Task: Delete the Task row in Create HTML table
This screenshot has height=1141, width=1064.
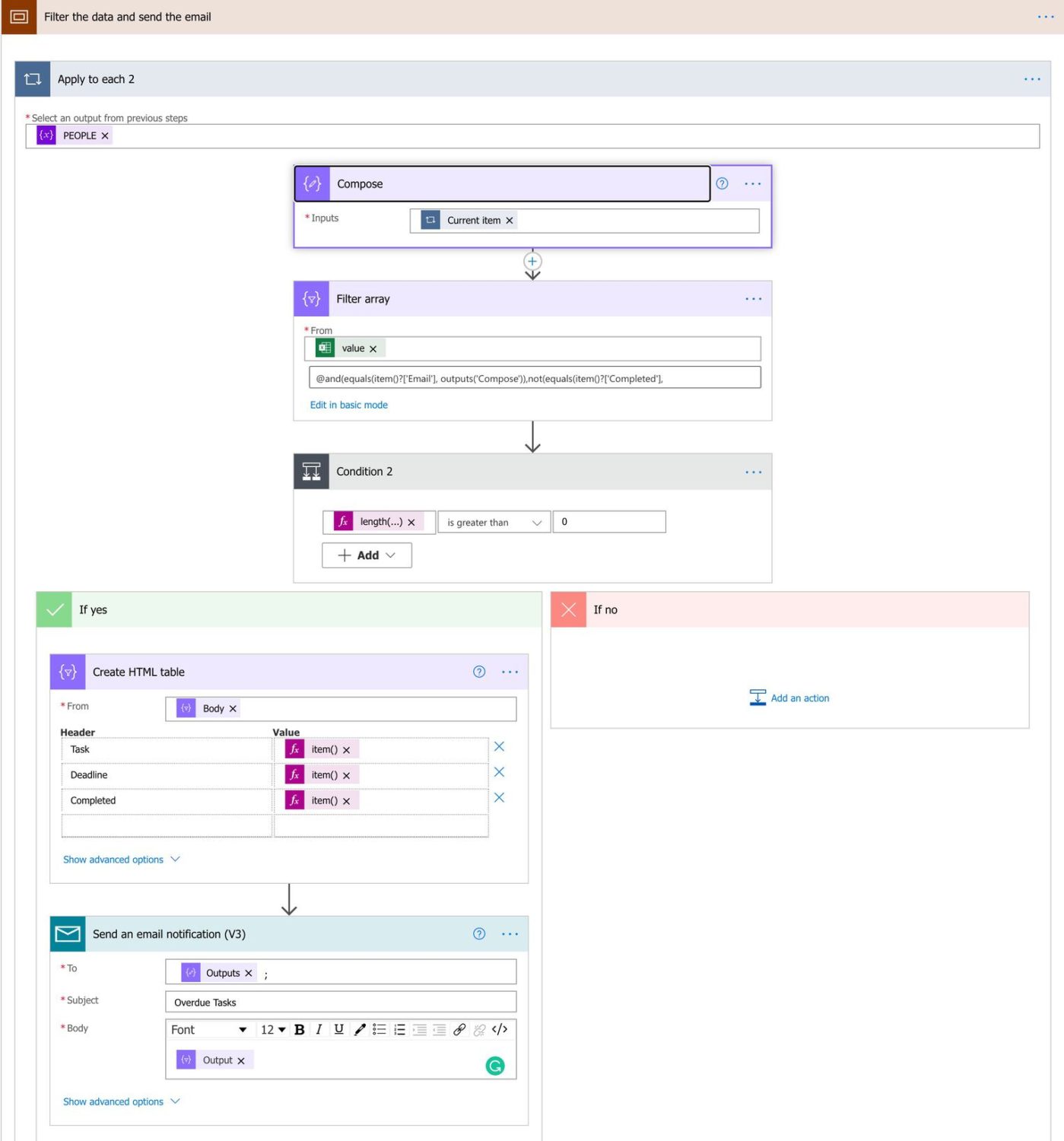Action: 499,746
